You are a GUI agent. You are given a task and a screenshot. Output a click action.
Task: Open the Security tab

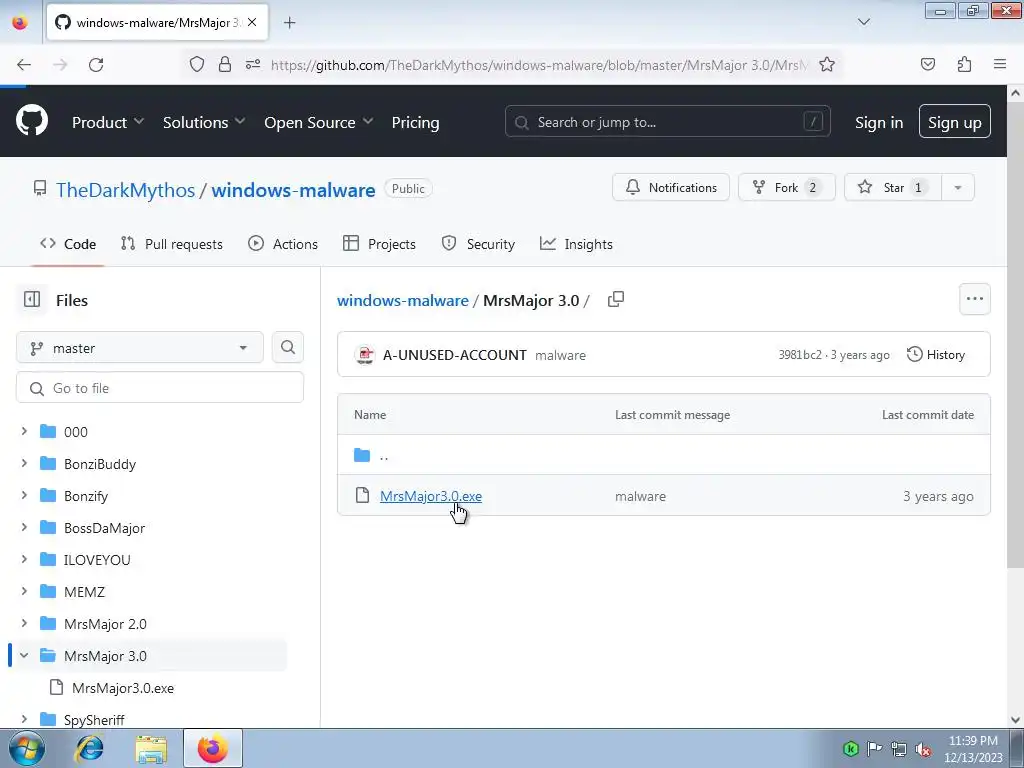click(x=478, y=244)
